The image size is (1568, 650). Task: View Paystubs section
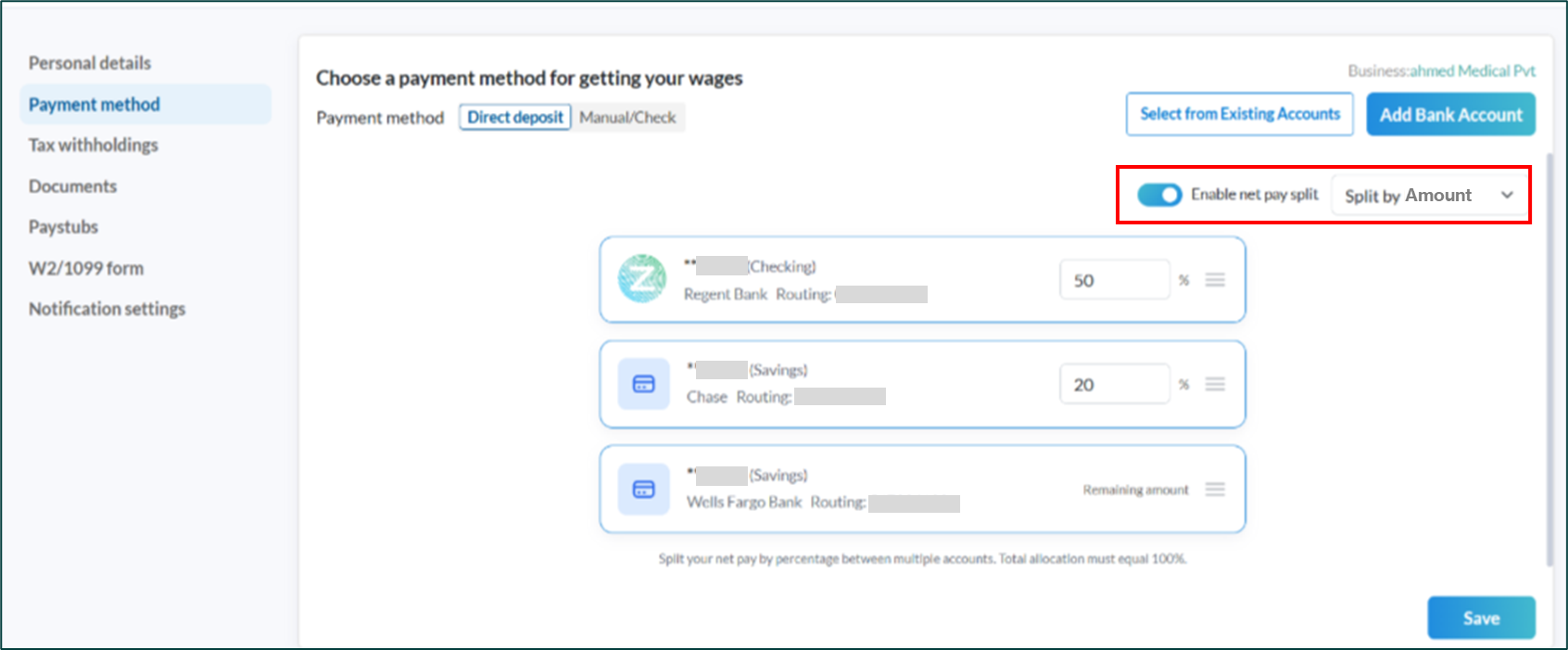tap(63, 227)
